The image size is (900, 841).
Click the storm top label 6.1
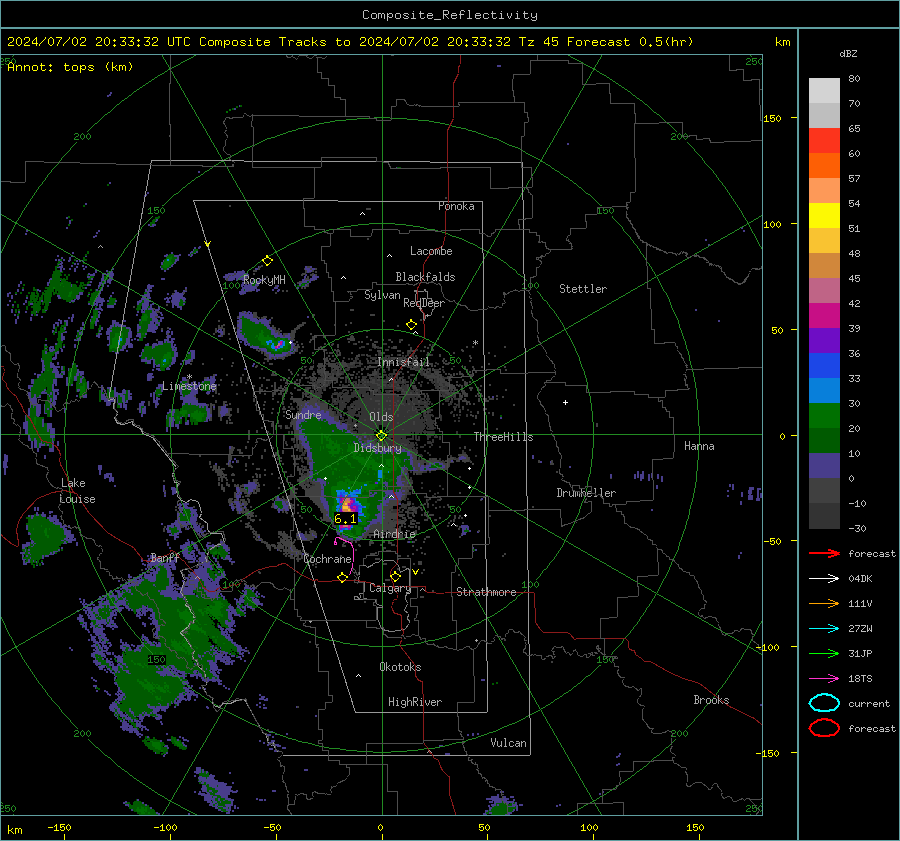(345, 519)
